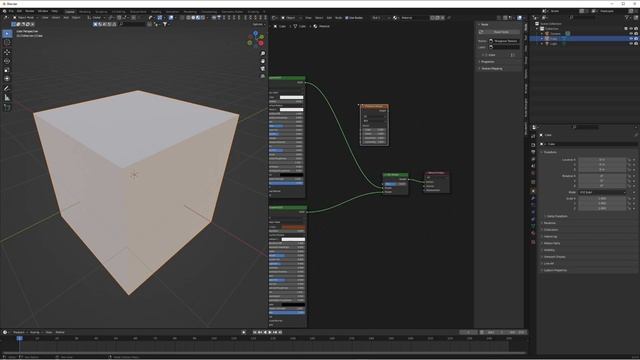Viewport: 640px width, 360px height.
Task: Open the Output properties tab
Action: [x=533, y=152]
